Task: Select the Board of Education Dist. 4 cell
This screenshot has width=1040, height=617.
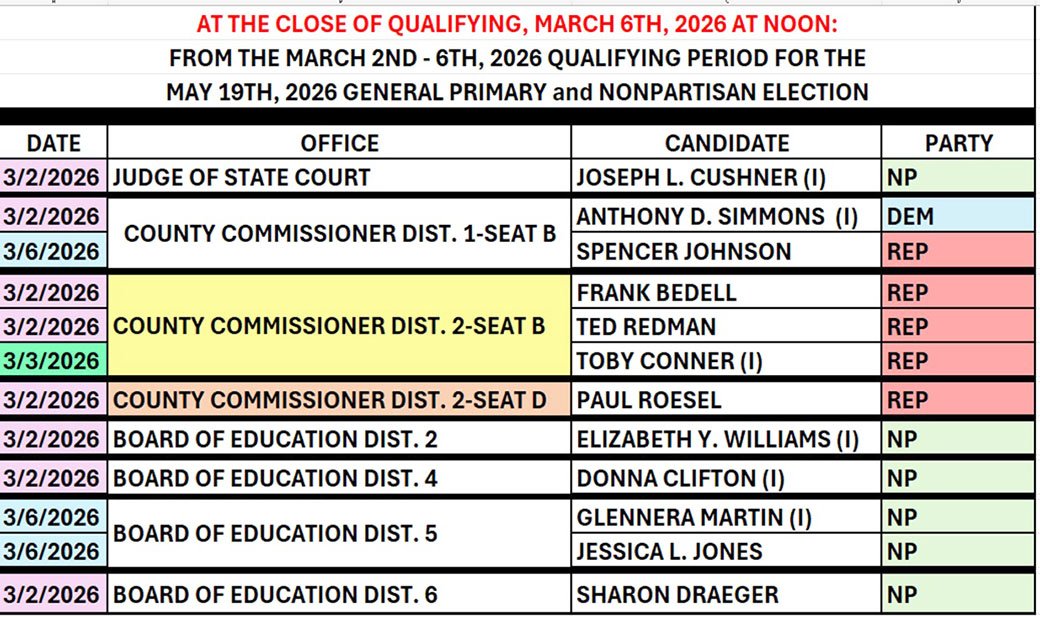Action: point(339,478)
